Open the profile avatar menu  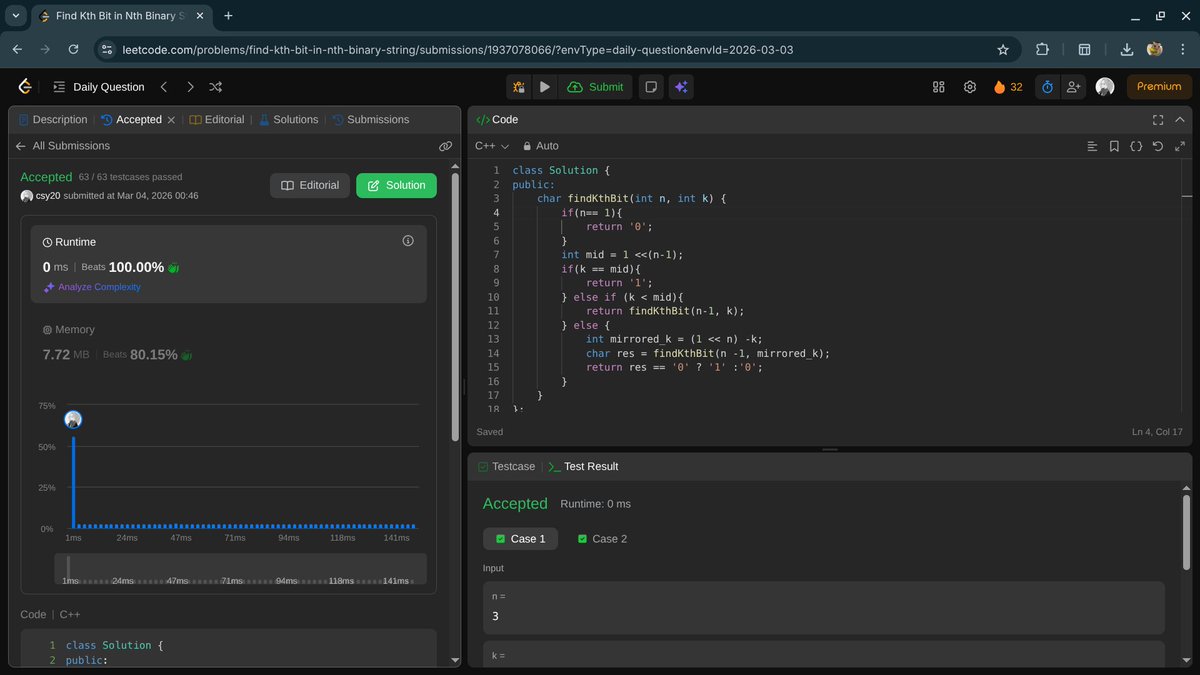click(1105, 87)
